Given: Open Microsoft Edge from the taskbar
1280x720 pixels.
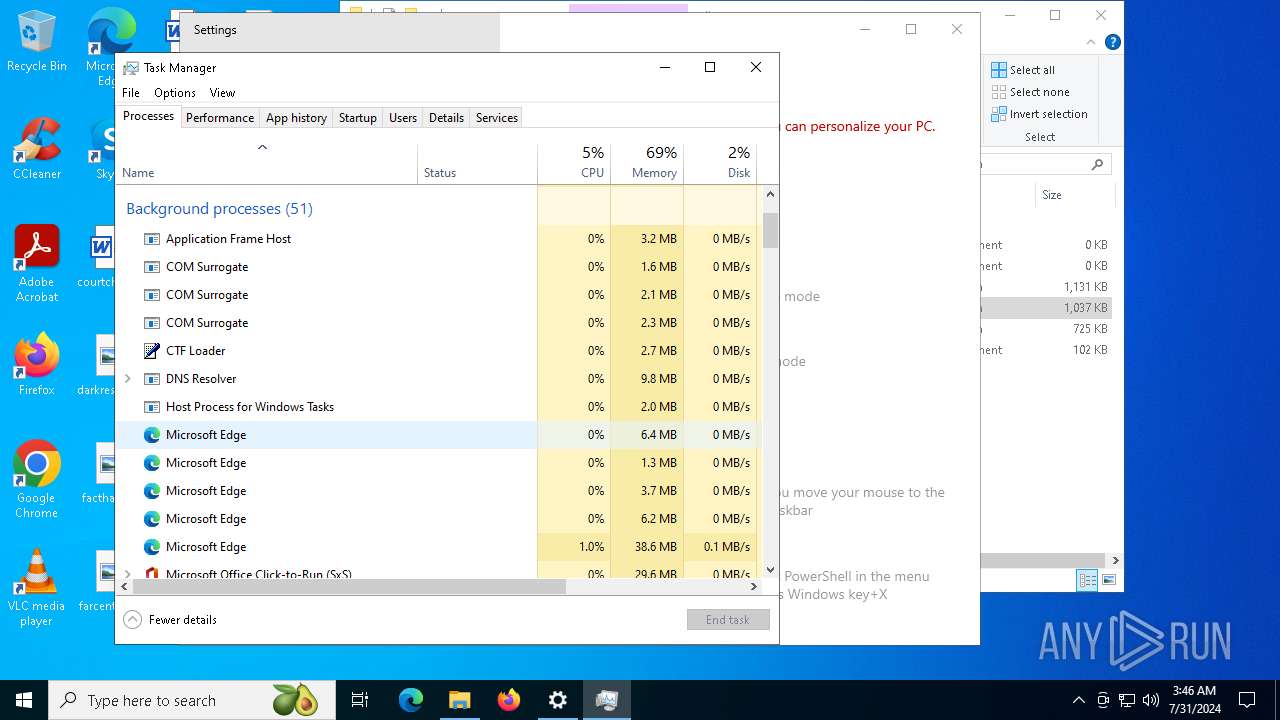Looking at the screenshot, I should click(x=411, y=700).
